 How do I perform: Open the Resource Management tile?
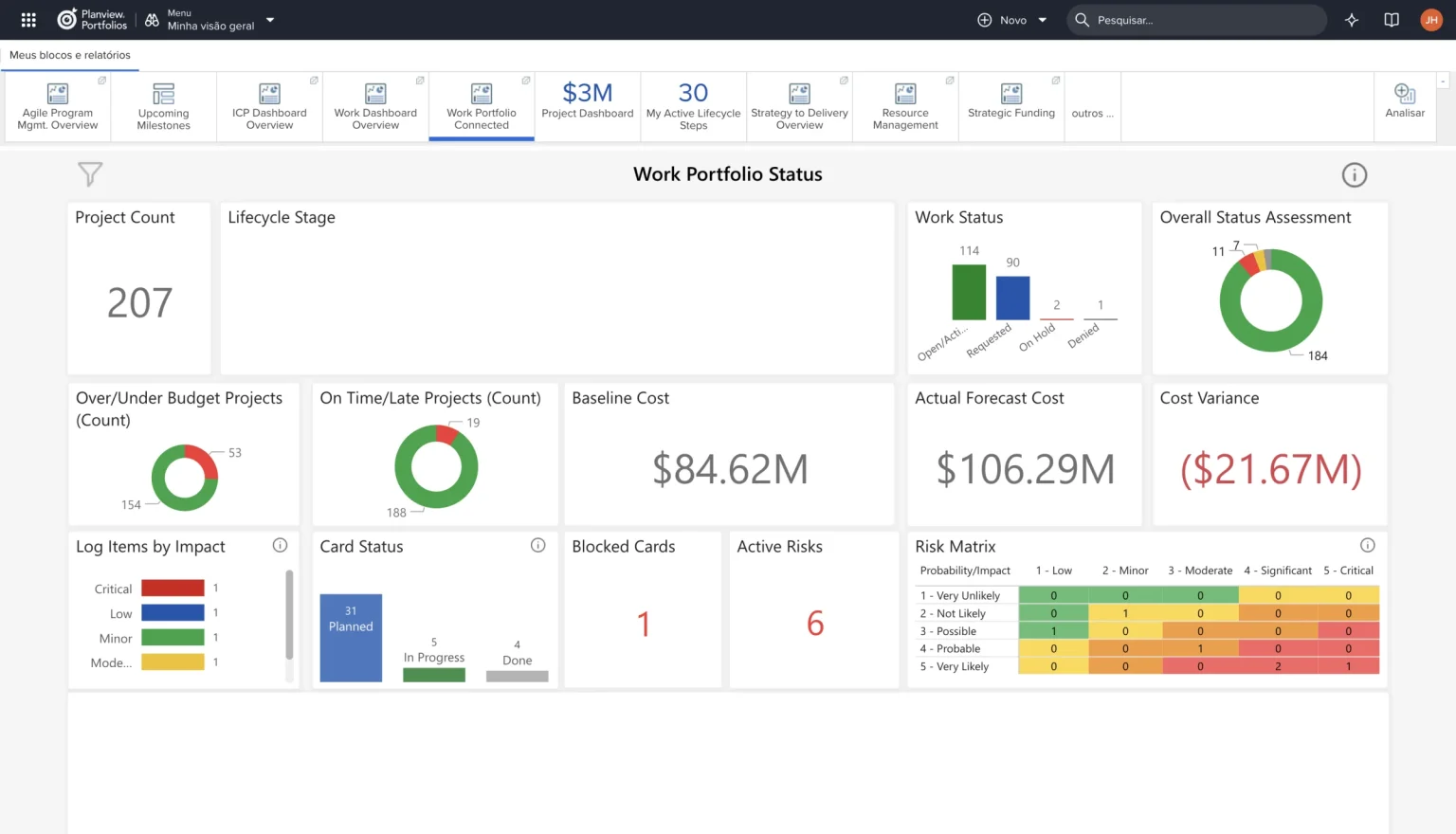pos(906,107)
